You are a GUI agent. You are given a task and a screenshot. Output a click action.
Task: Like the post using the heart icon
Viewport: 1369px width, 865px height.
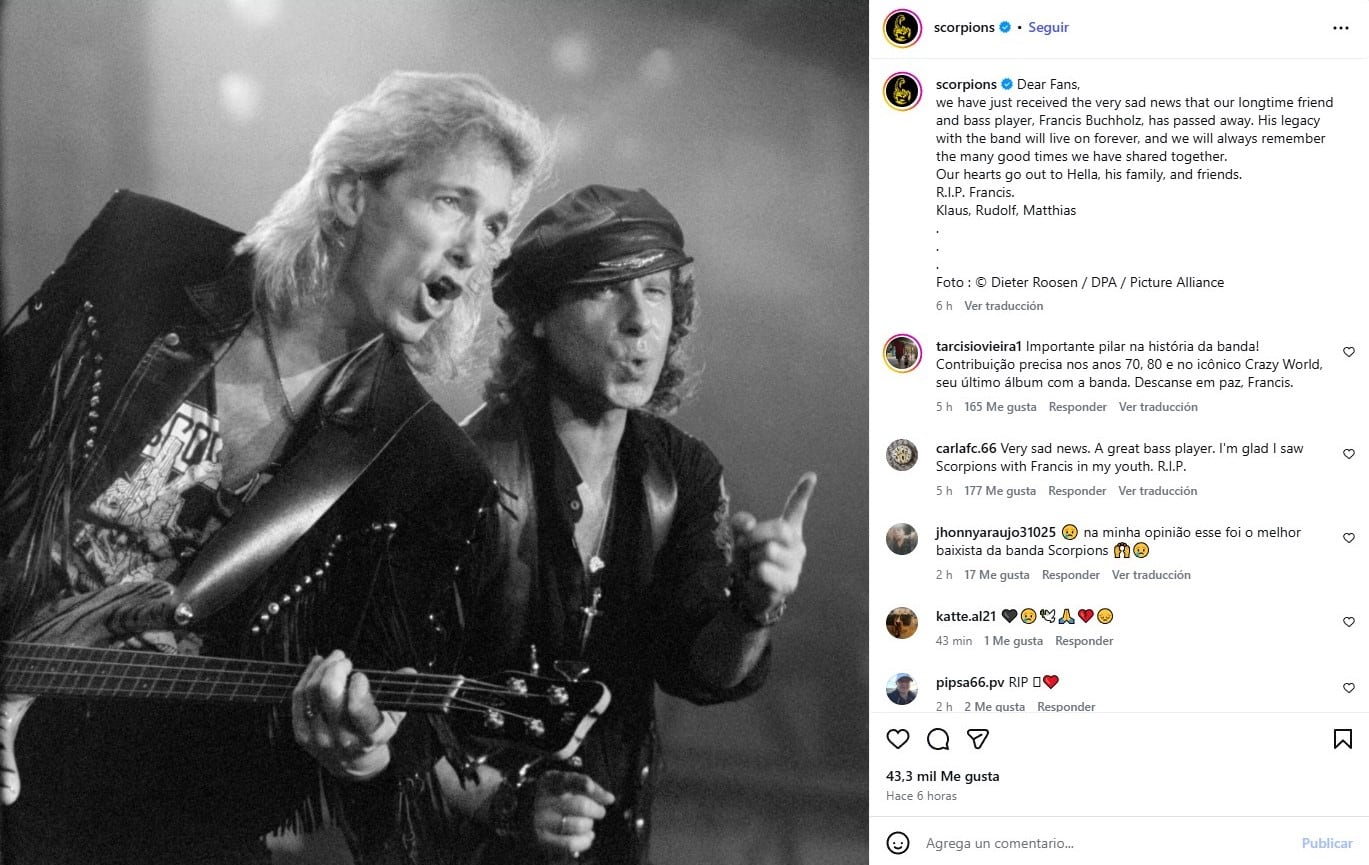pos(897,738)
